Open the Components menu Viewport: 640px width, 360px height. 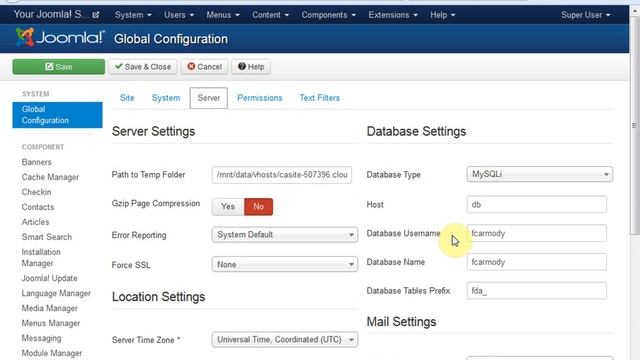(329, 15)
